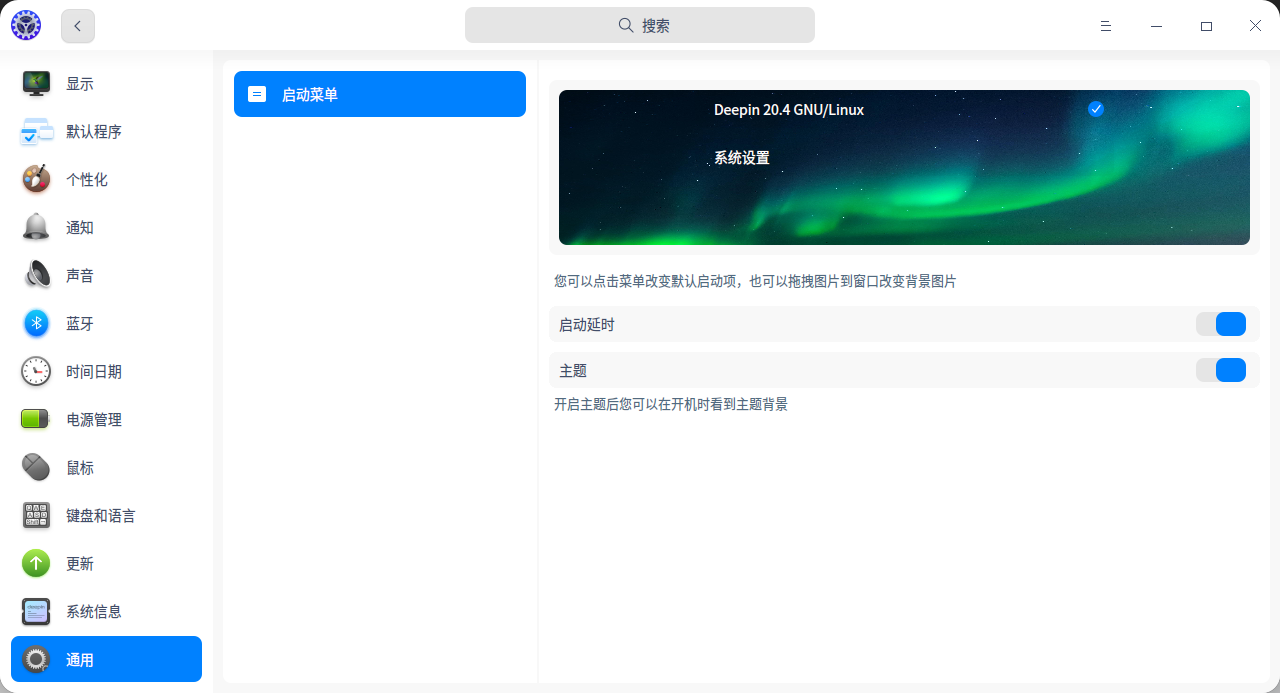Open the Date and Time clock icon
The image size is (1280, 693).
click(36, 372)
